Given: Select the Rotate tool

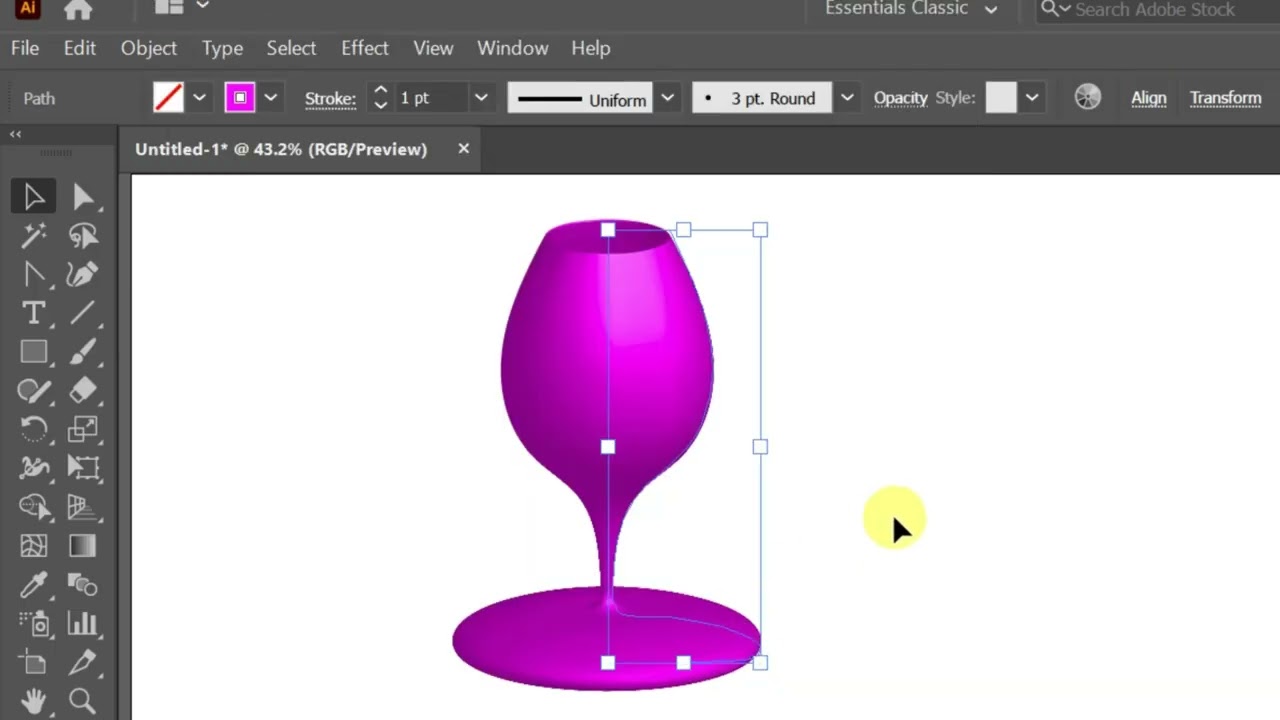Looking at the screenshot, I should point(34,429).
